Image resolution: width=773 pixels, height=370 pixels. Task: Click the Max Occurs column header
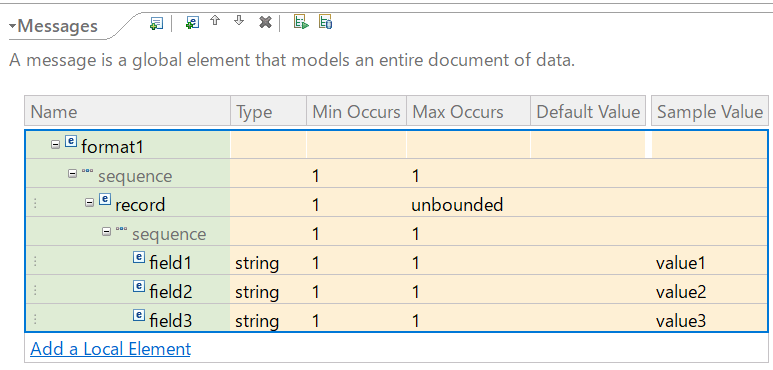coord(468,112)
